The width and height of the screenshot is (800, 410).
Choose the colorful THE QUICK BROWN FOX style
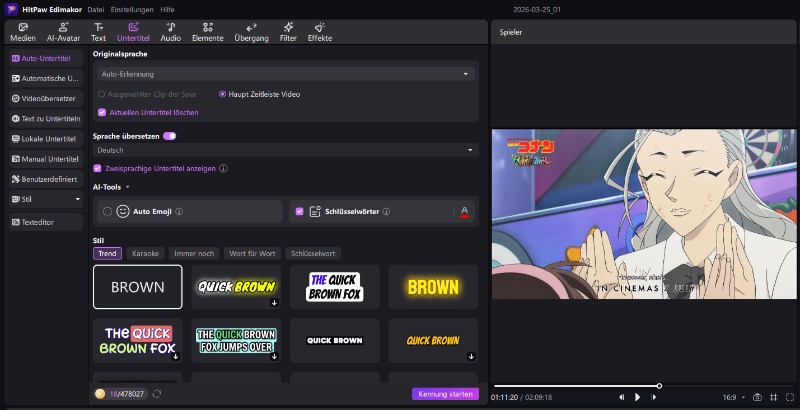coord(138,340)
